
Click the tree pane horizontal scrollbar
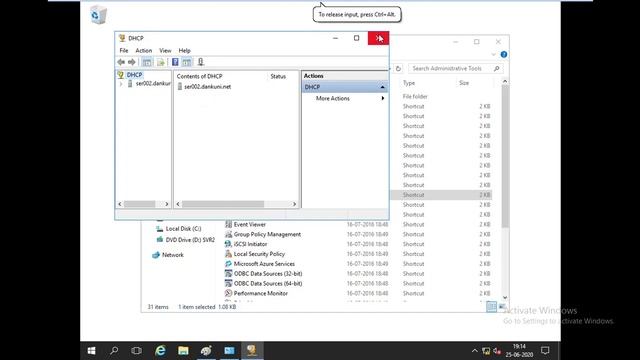(x=139, y=204)
